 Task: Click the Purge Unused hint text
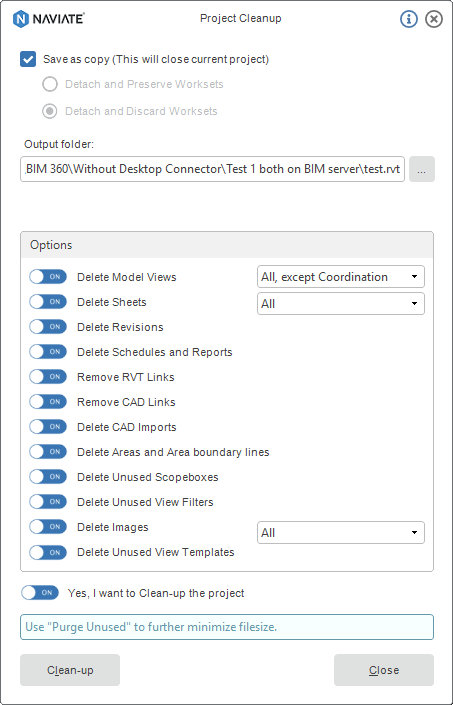click(x=151, y=627)
